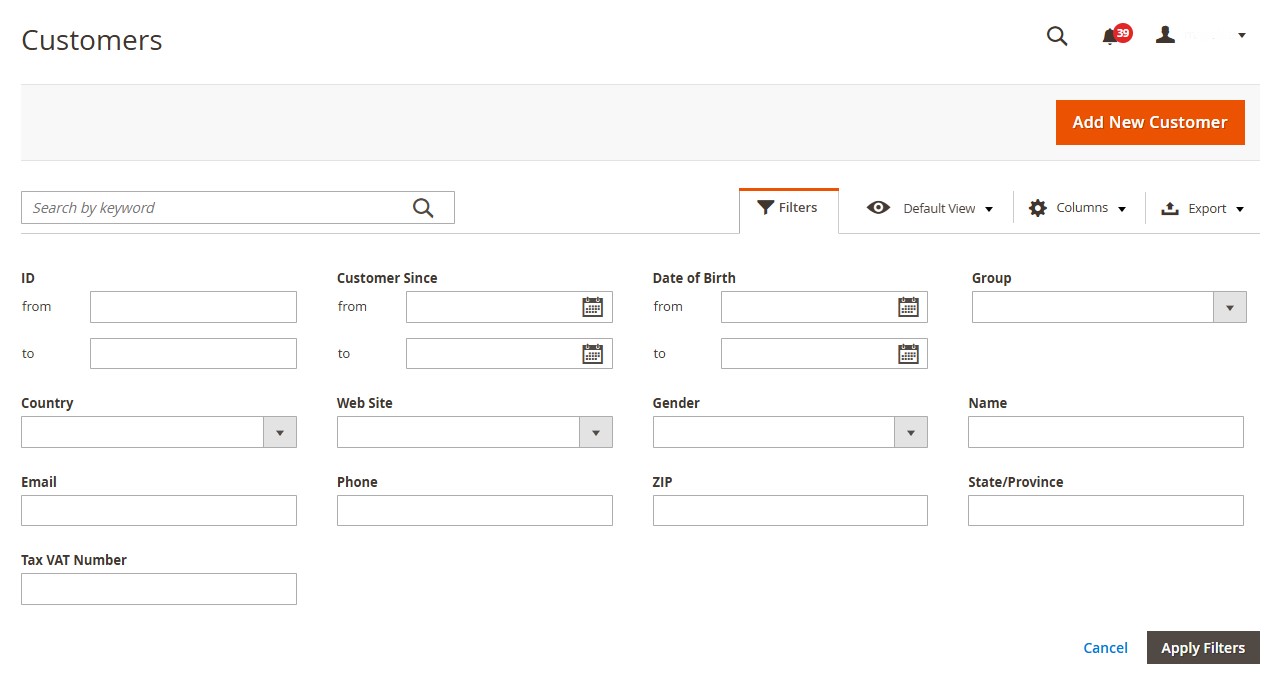Image resolution: width=1283 pixels, height=677 pixels.
Task: Click the magnifier icon in the page header
Action: point(1057,37)
